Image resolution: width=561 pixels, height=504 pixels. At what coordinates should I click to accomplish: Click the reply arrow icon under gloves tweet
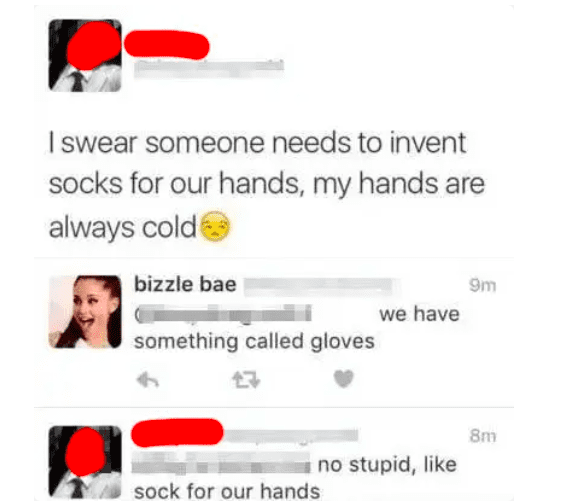tap(148, 380)
